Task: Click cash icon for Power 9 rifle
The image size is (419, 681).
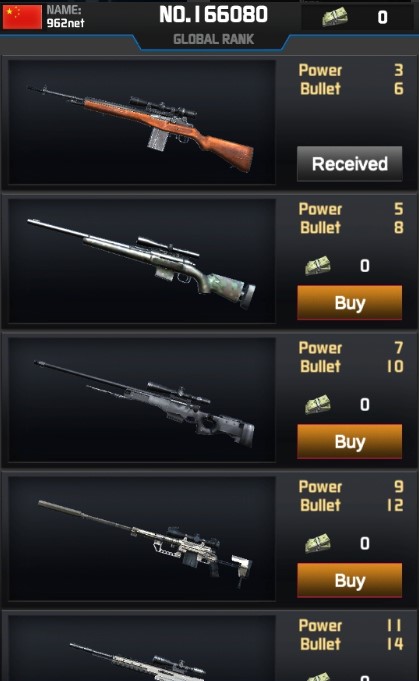Action: [317, 543]
